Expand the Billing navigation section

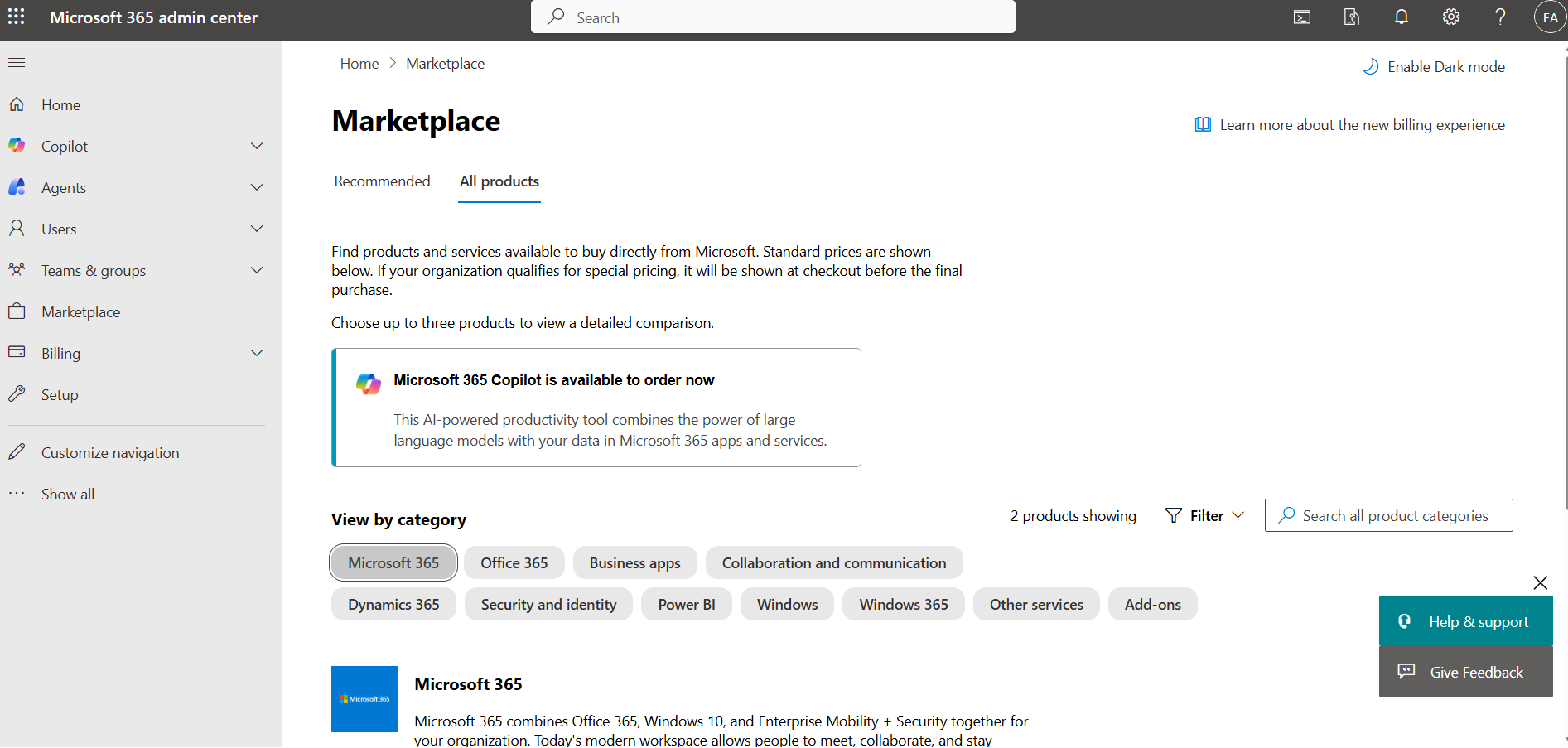tap(257, 353)
